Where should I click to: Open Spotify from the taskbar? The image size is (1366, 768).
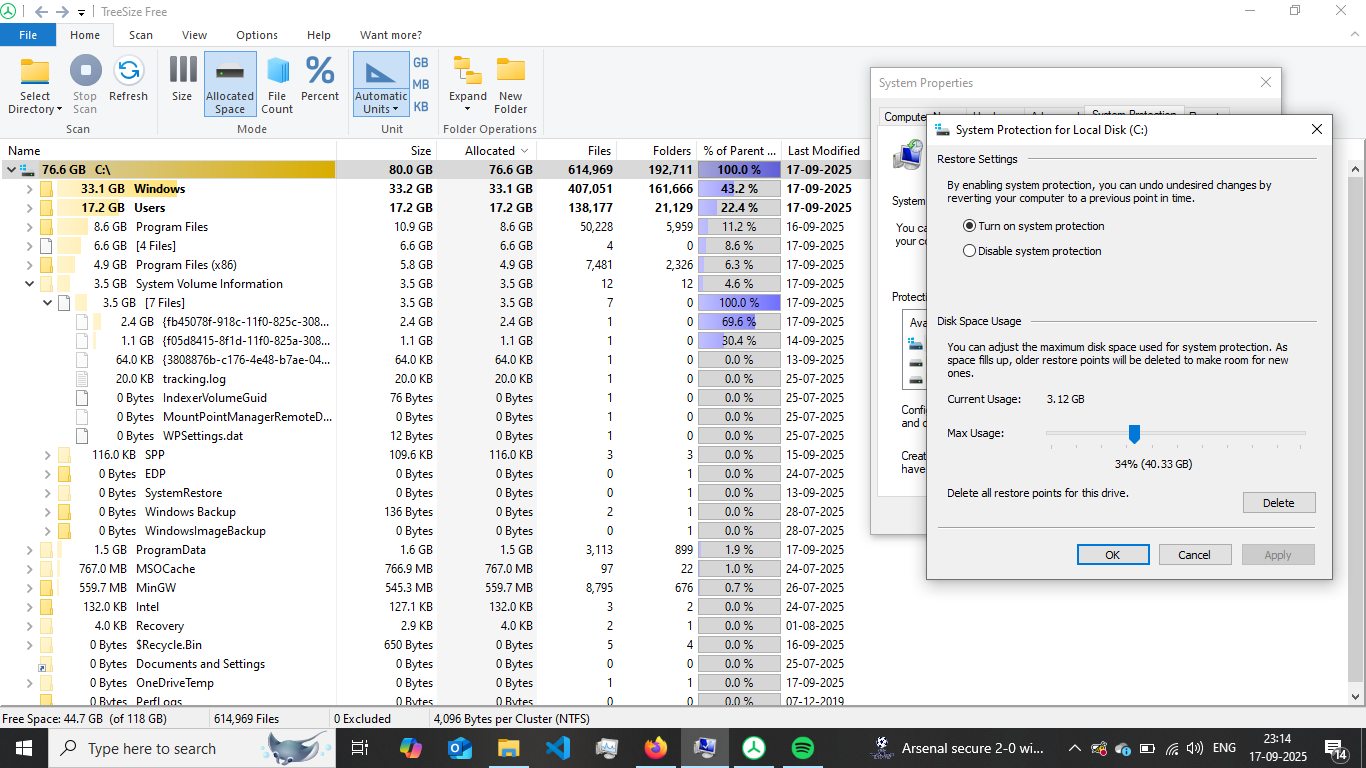pyautogui.click(x=802, y=748)
